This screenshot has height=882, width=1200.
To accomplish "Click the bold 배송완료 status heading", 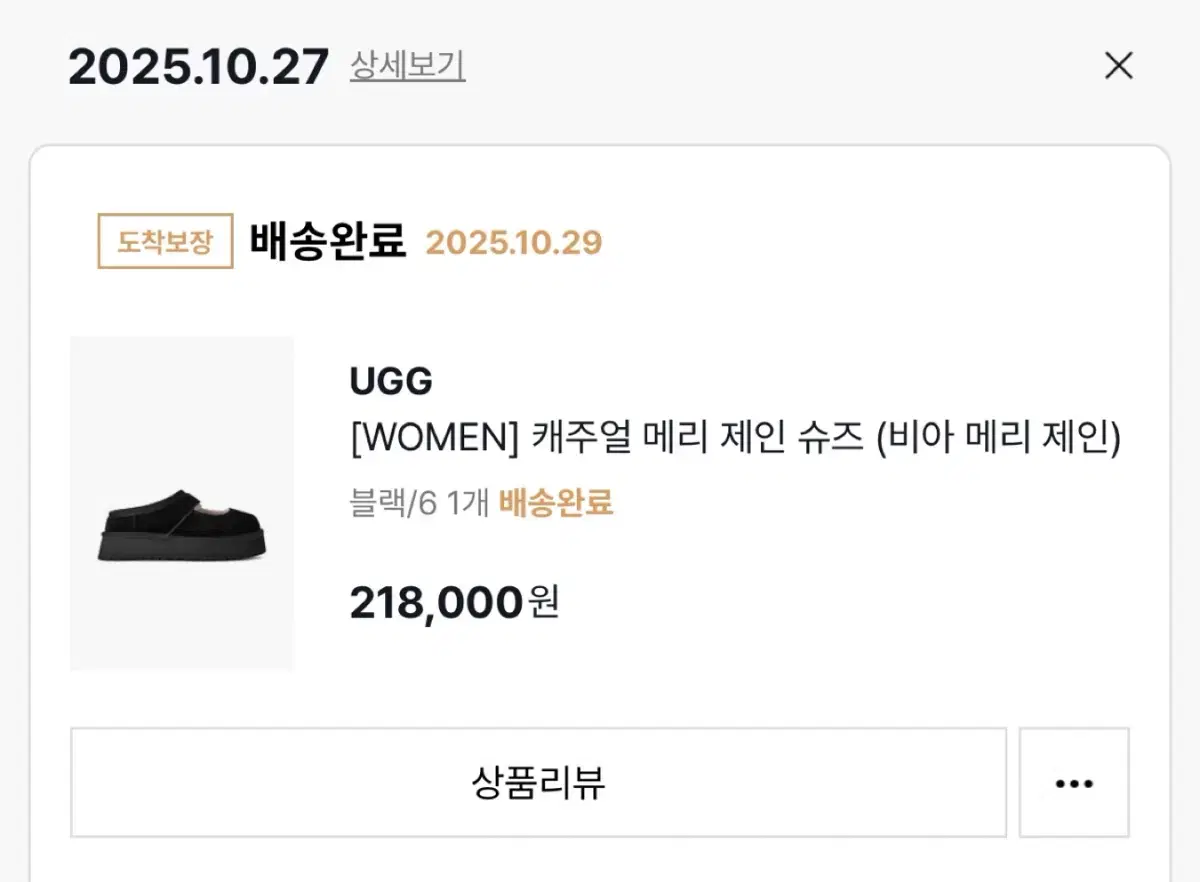I will pos(328,242).
